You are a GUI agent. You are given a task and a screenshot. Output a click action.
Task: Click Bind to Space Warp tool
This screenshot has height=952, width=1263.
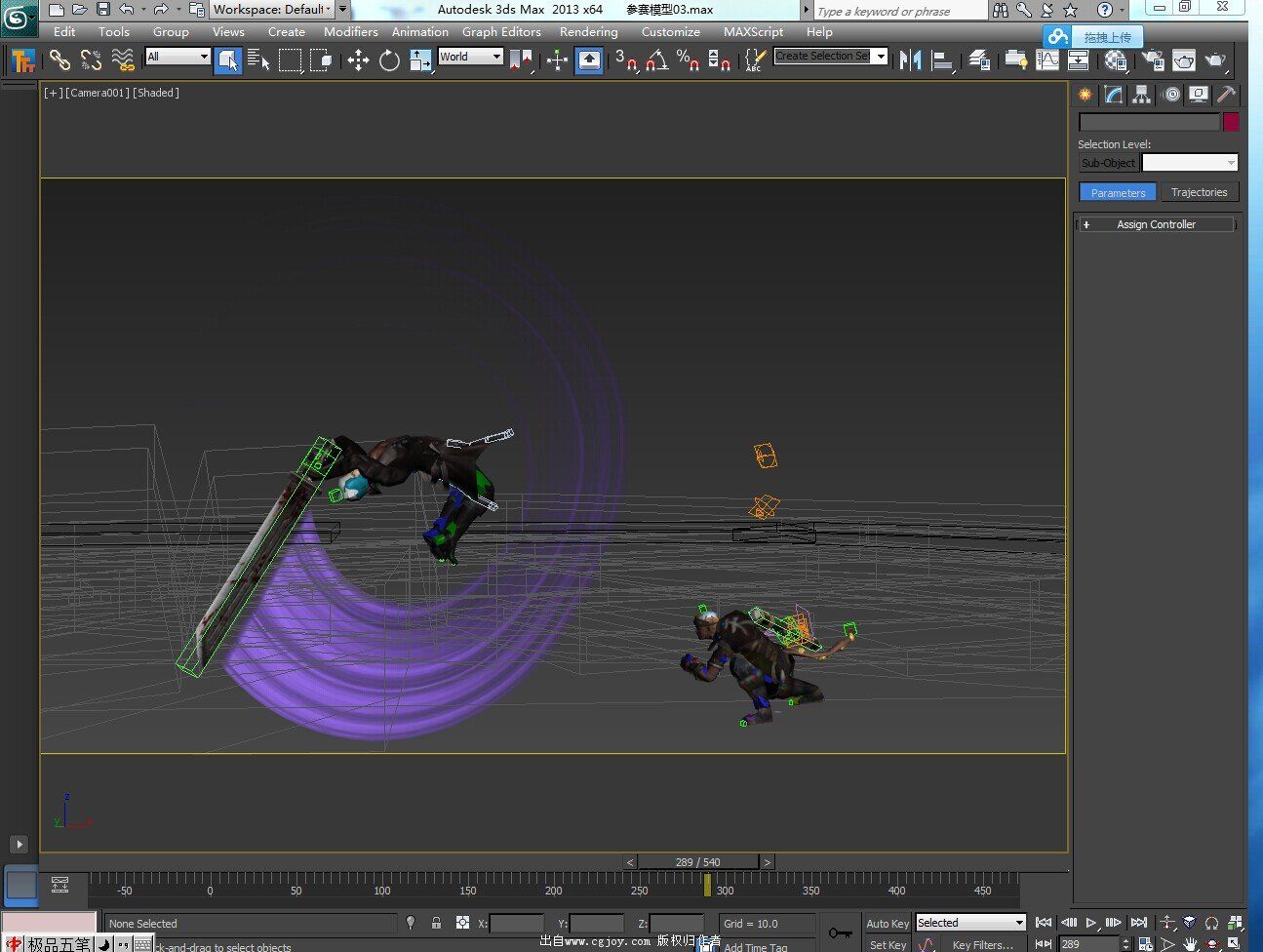pyautogui.click(x=123, y=60)
